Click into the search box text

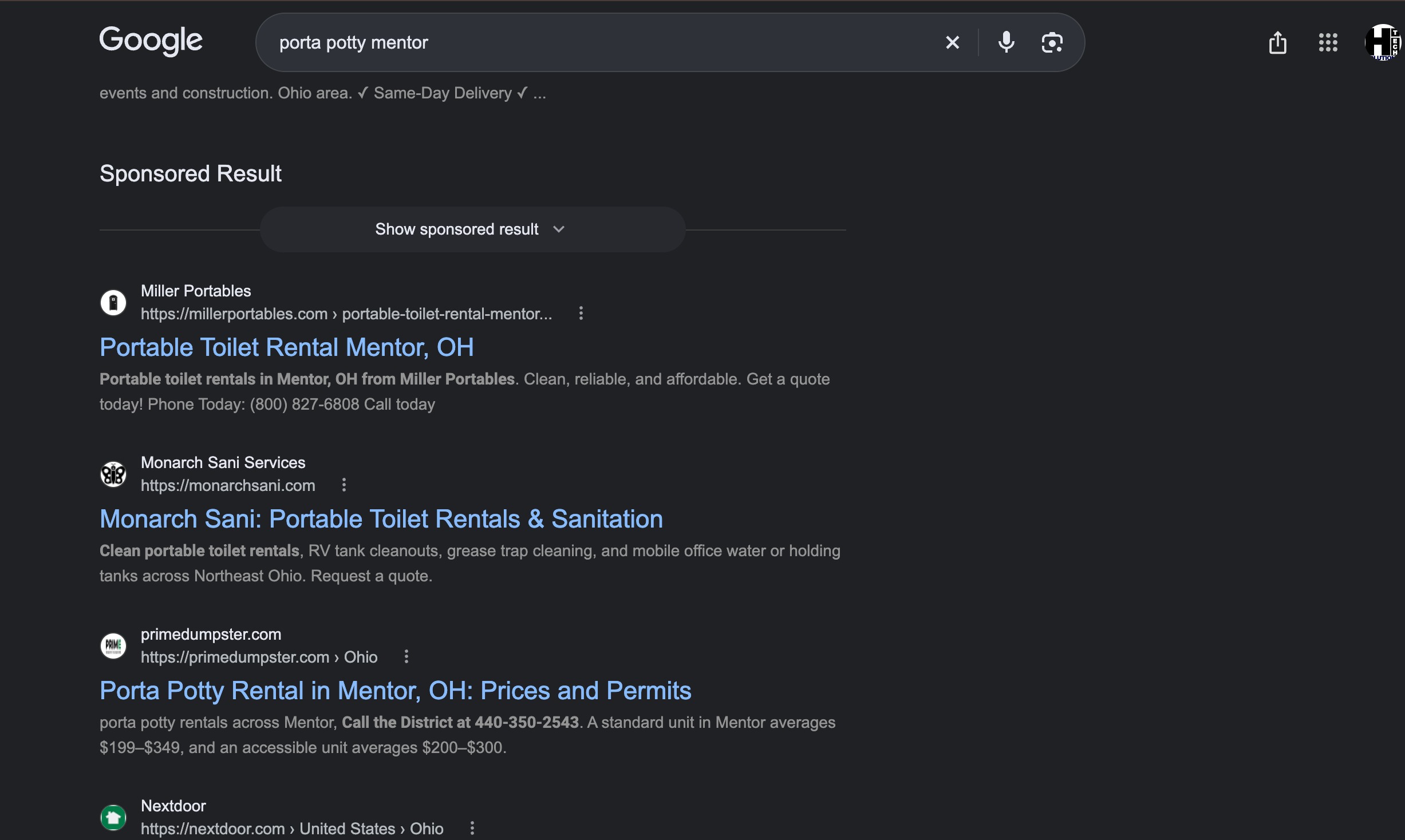point(353,42)
